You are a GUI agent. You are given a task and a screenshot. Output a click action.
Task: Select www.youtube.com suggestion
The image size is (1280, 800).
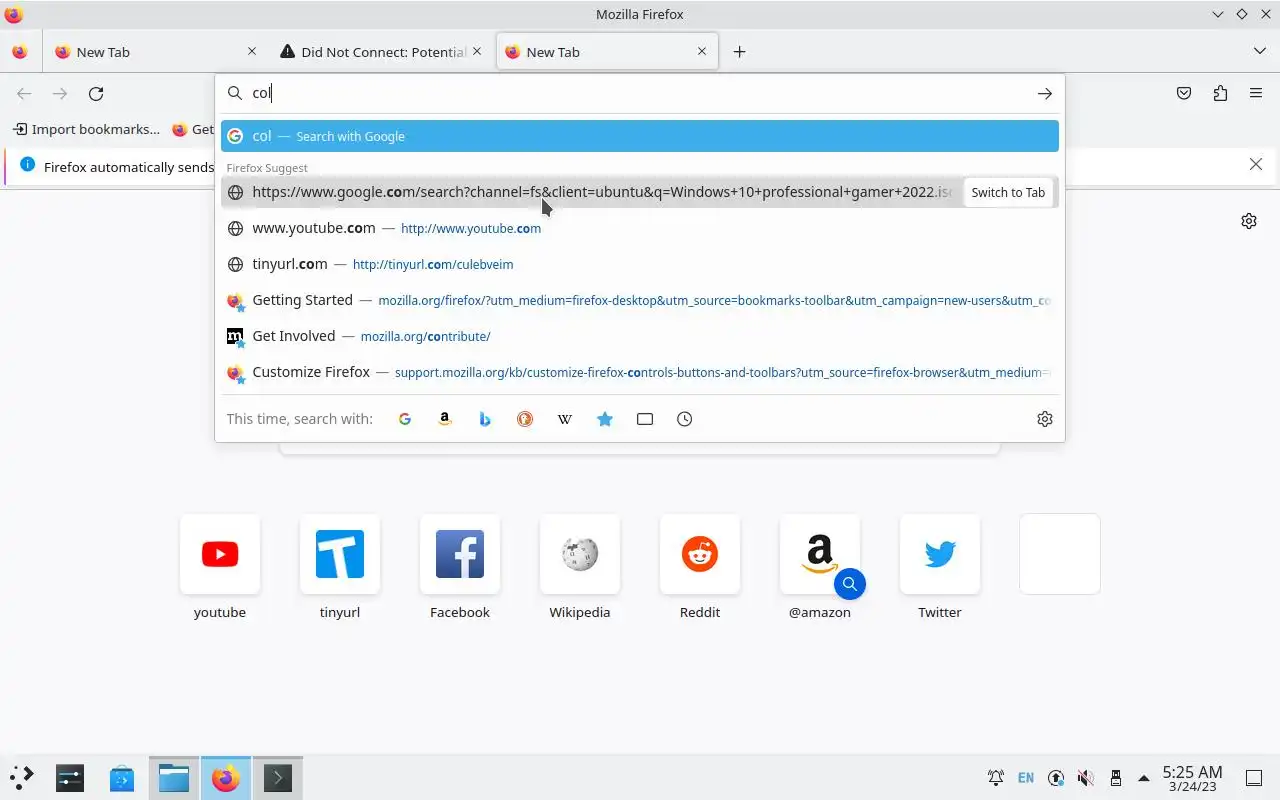point(640,228)
